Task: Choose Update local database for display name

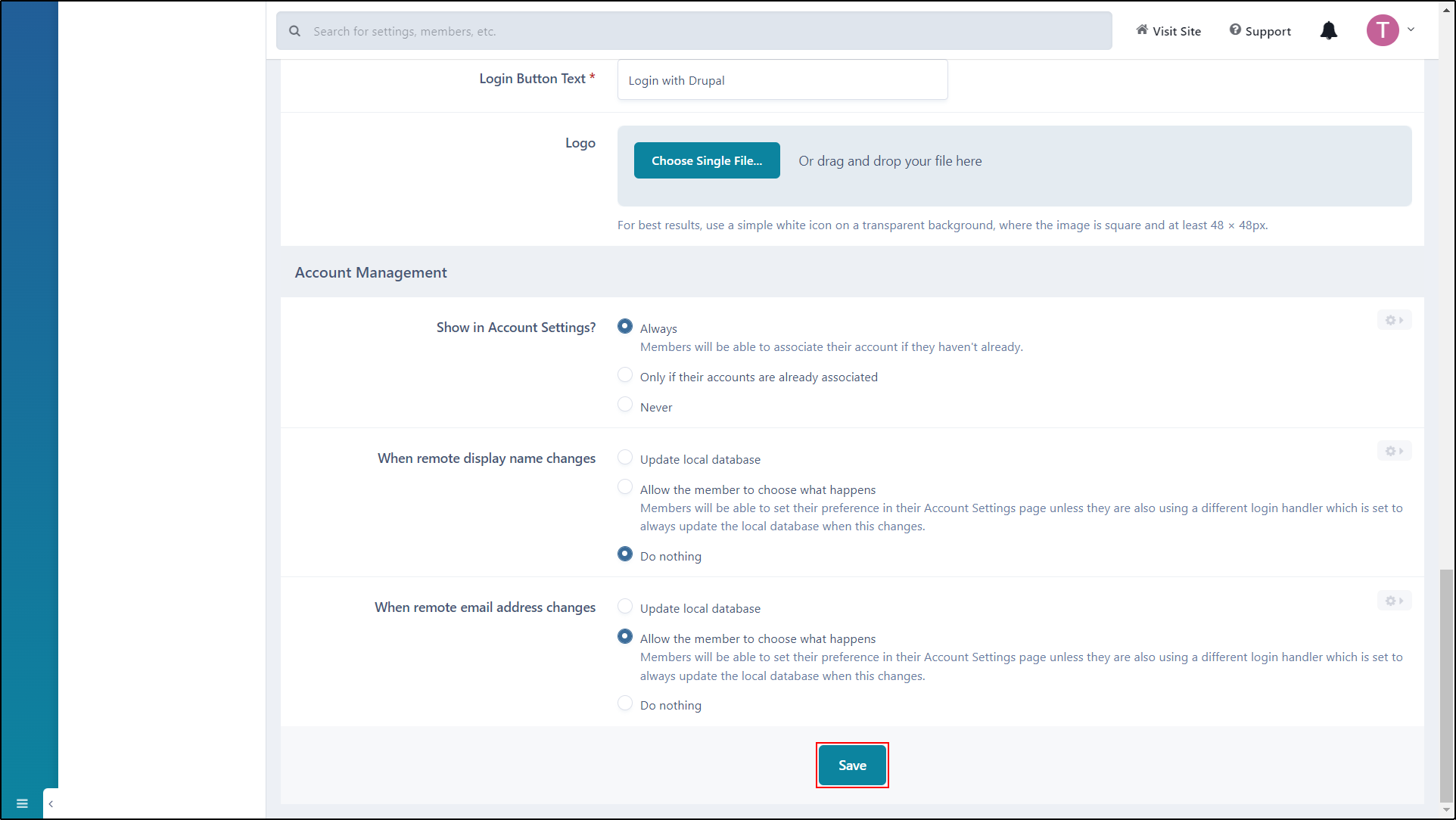Action: click(x=625, y=458)
